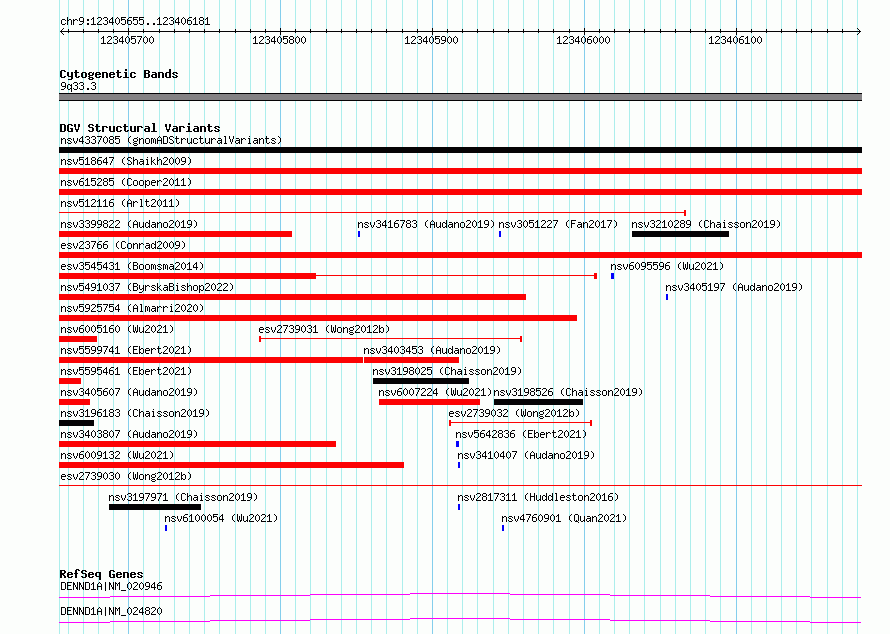Viewport: 890px width, 634px height.
Task: Open nsv3410407 (Audano2019) variant
Action: click(x=526, y=455)
